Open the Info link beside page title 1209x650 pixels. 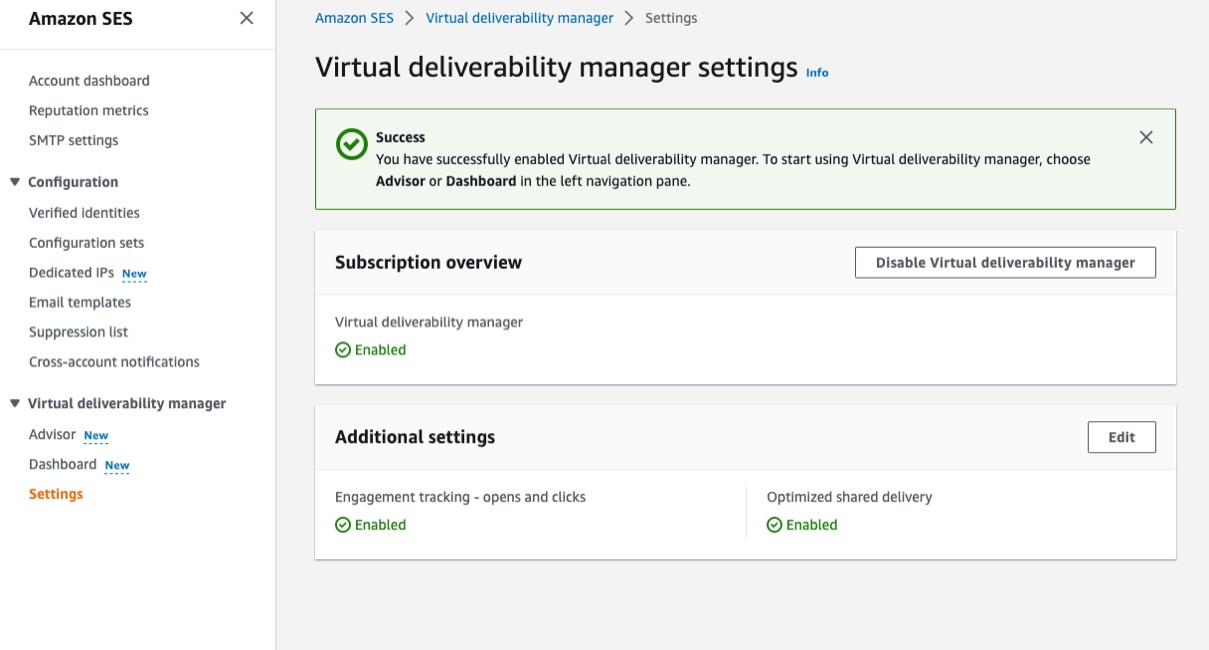(x=817, y=72)
